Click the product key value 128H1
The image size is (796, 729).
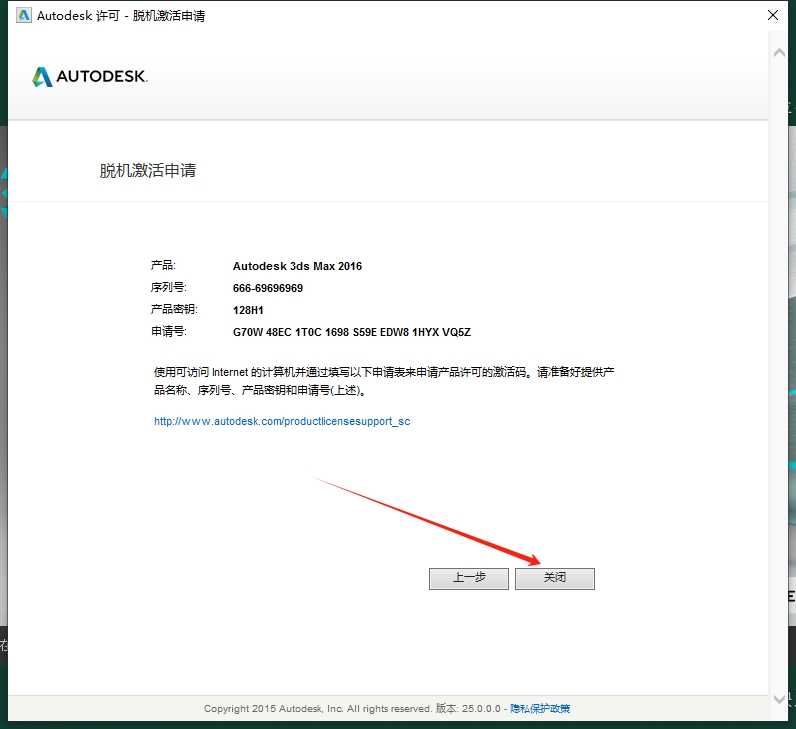(x=248, y=310)
